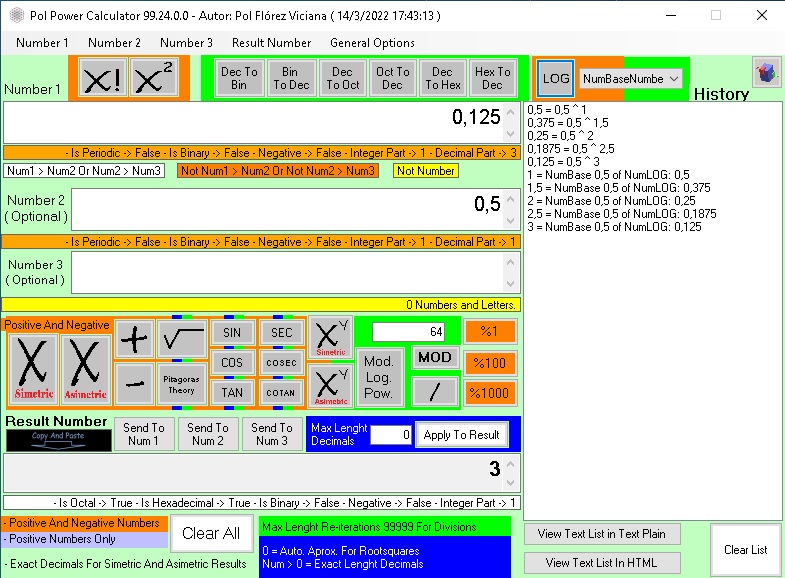This screenshot has width=785, height=578.
Task: Click Hex To Dec conversion button
Action: tap(493, 79)
